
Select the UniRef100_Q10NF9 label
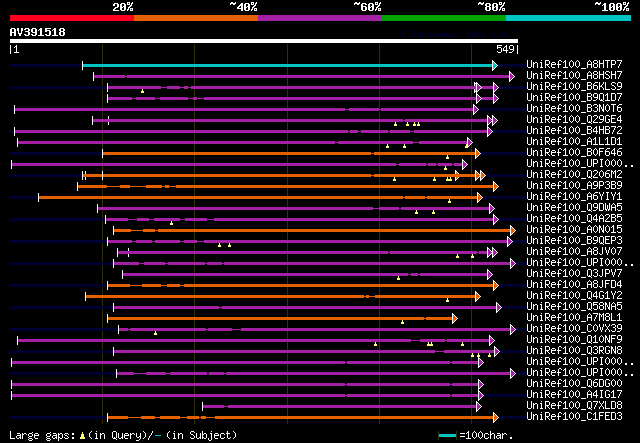pos(574,340)
